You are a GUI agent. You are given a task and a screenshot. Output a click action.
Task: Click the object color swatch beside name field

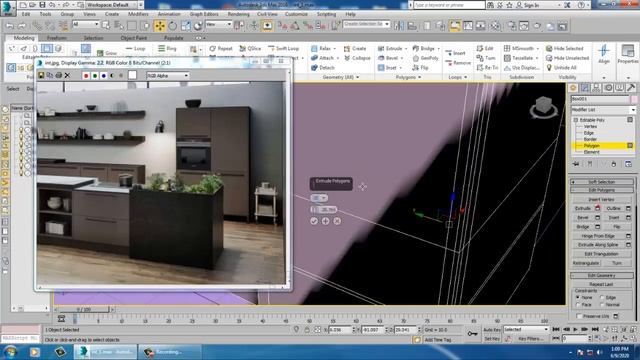pyautogui.click(x=634, y=99)
